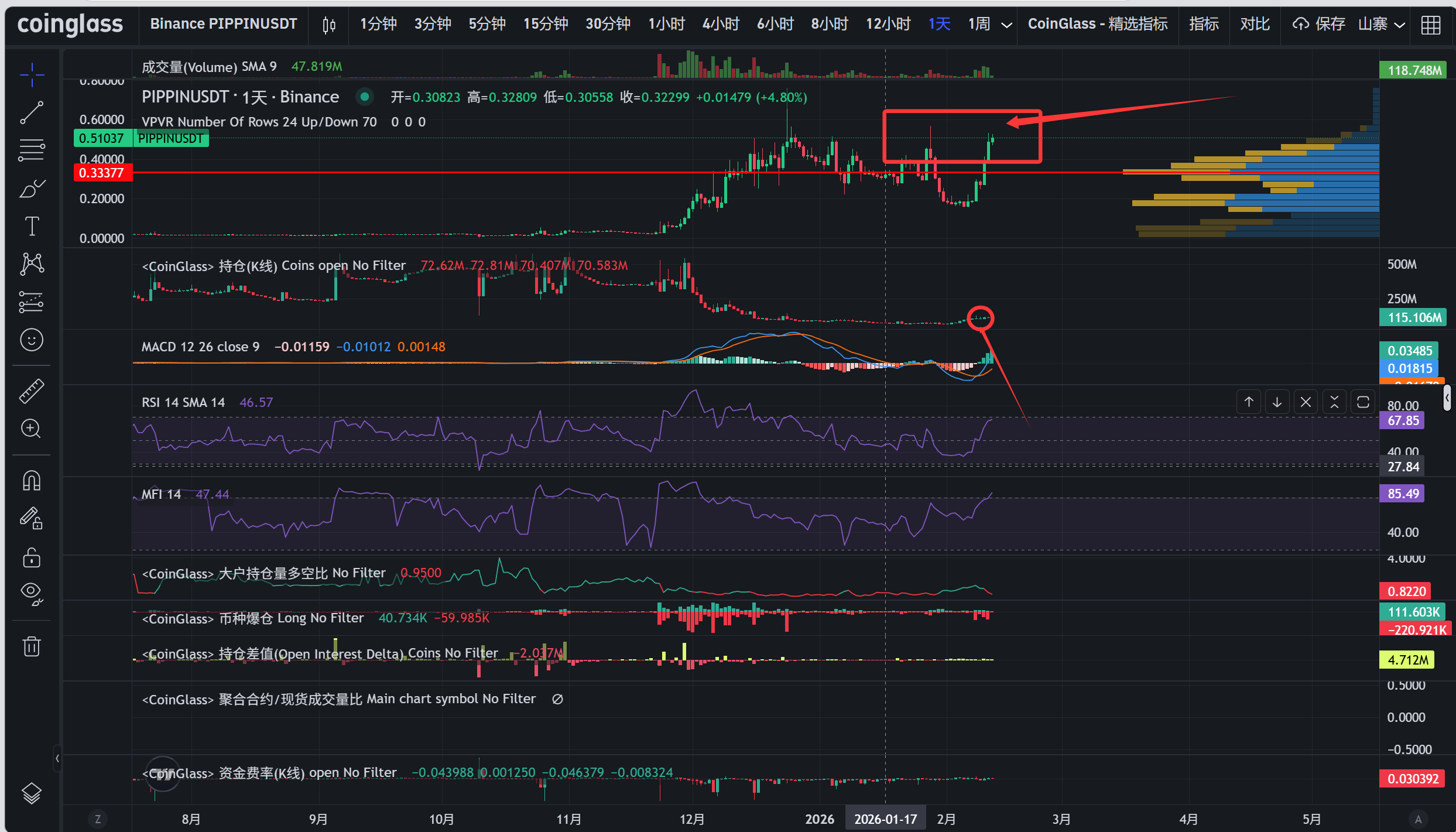Toggle lock all drawings
The width and height of the screenshot is (1456, 832).
click(x=32, y=557)
